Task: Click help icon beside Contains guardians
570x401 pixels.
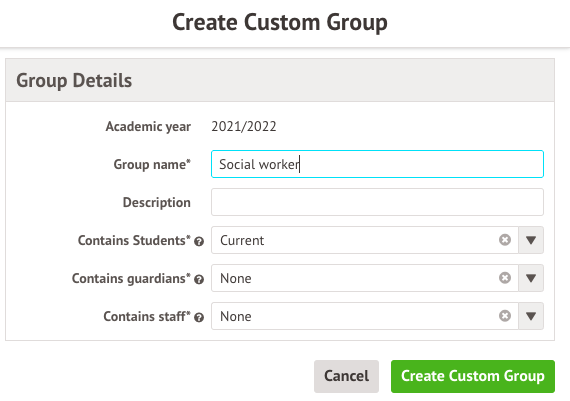Action: [199, 280]
